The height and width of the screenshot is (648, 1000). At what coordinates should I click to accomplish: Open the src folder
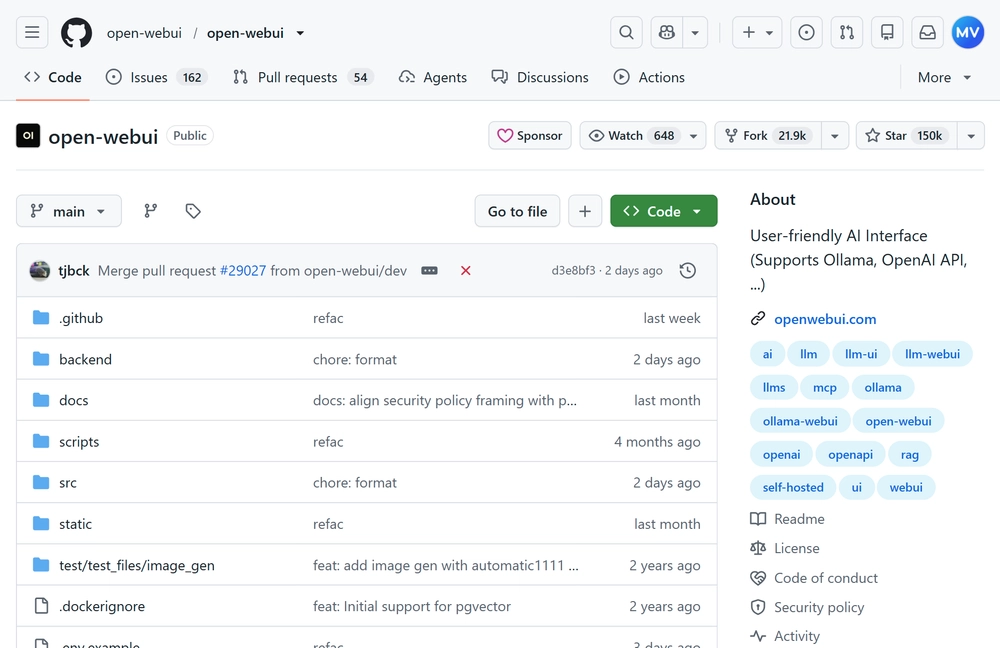(68, 483)
